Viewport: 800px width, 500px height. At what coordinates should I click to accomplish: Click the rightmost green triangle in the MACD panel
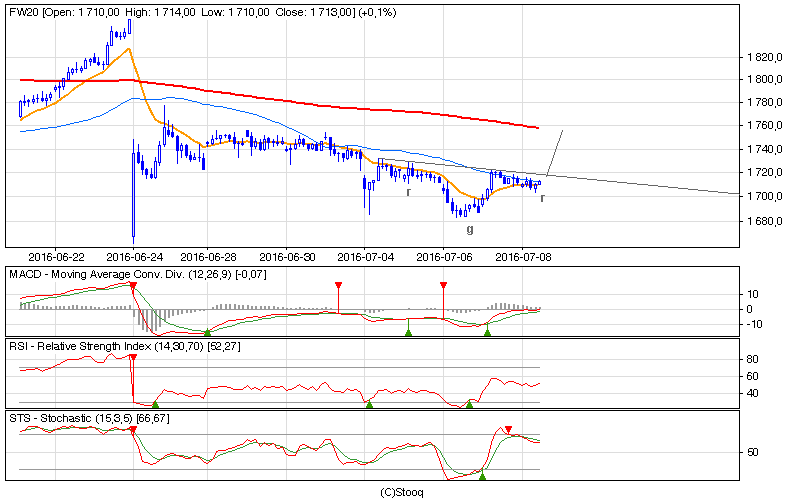[487, 332]
